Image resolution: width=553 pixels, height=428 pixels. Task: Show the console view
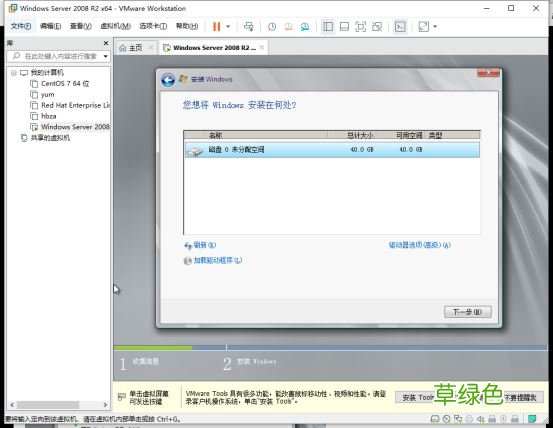pyautogui.click(x=400, y=26)
